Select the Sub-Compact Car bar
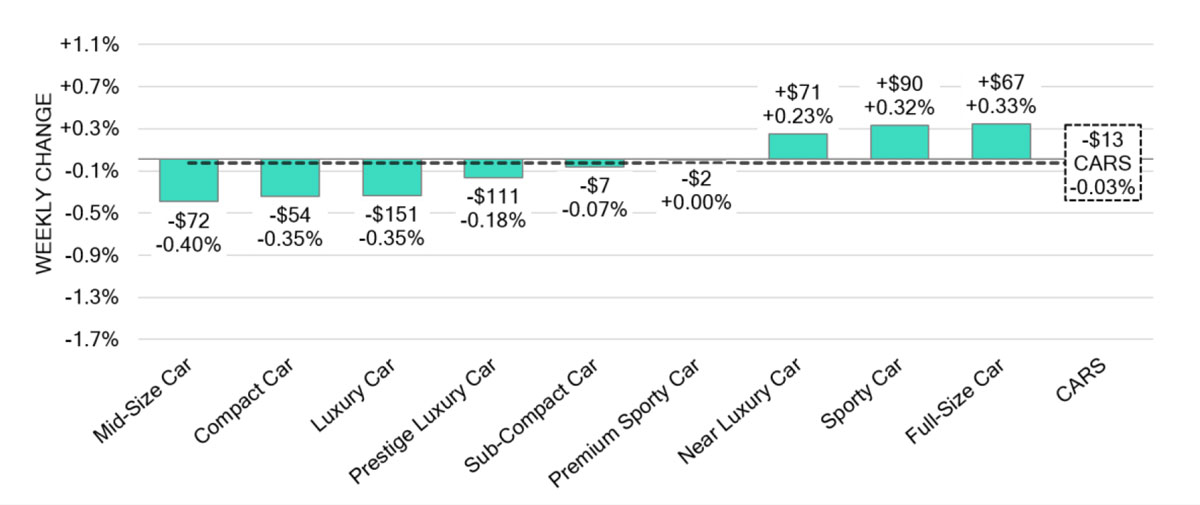 point(594,162)
